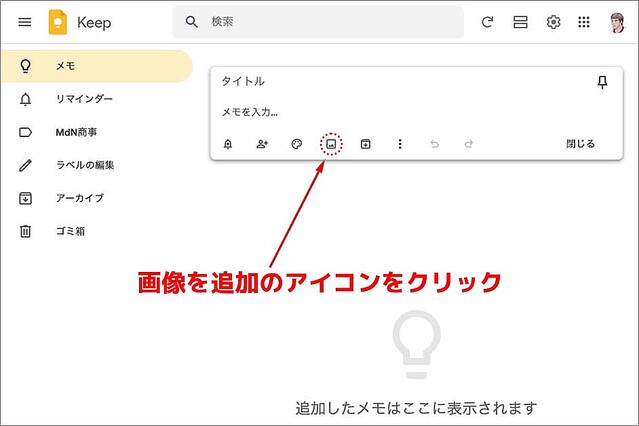This screenshot has height=426, width=639.
Task: Open ラベルの編集 in sidebar
Action: 97,165
